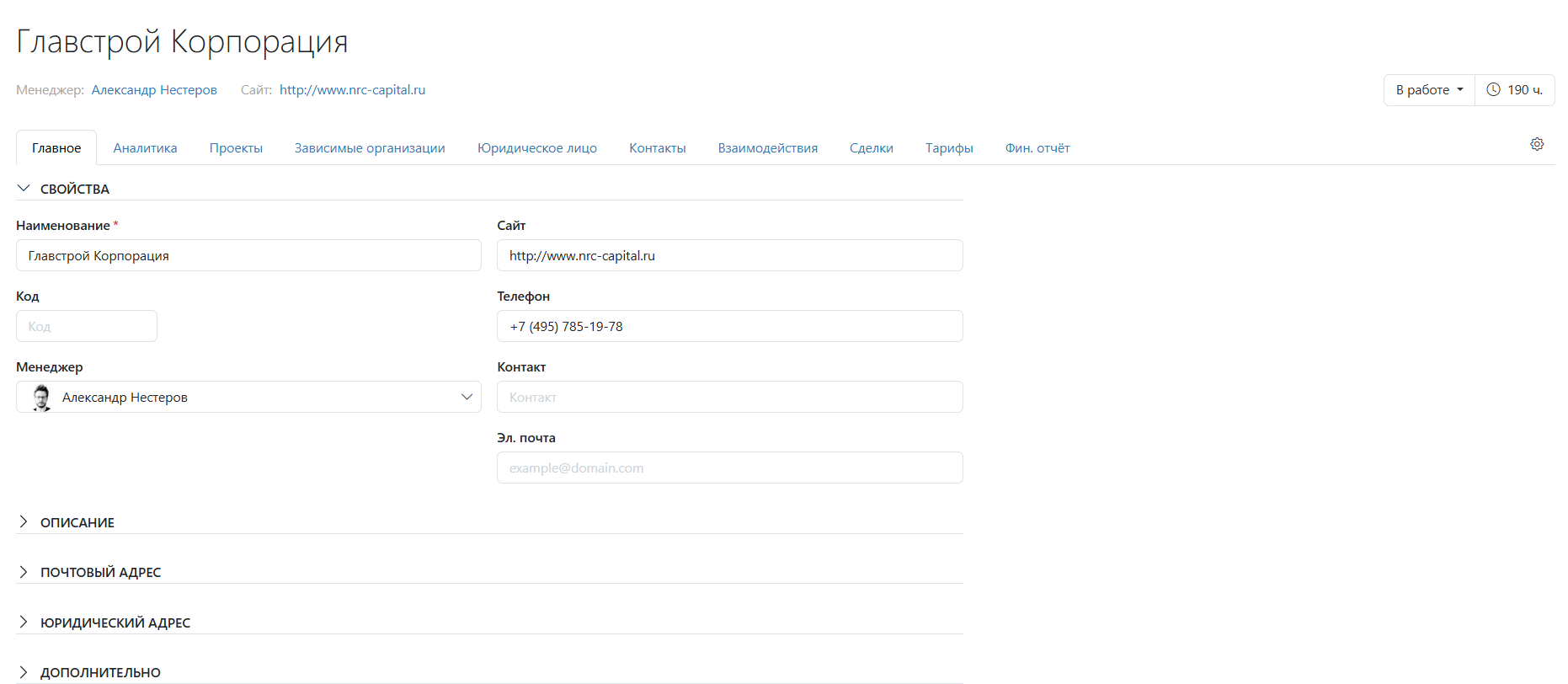This screenshot has width=1568, height=684.
Task: Open the settings gear icon
Action: click(1537, 144)
